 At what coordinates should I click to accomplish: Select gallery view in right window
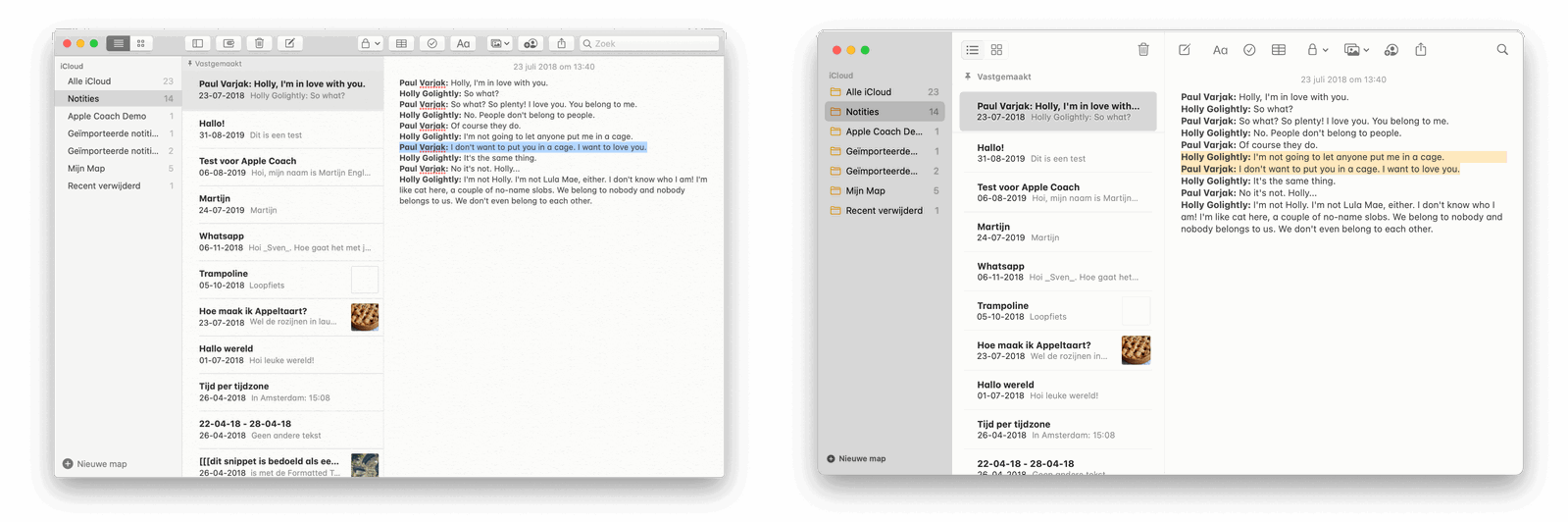(996, 50)
